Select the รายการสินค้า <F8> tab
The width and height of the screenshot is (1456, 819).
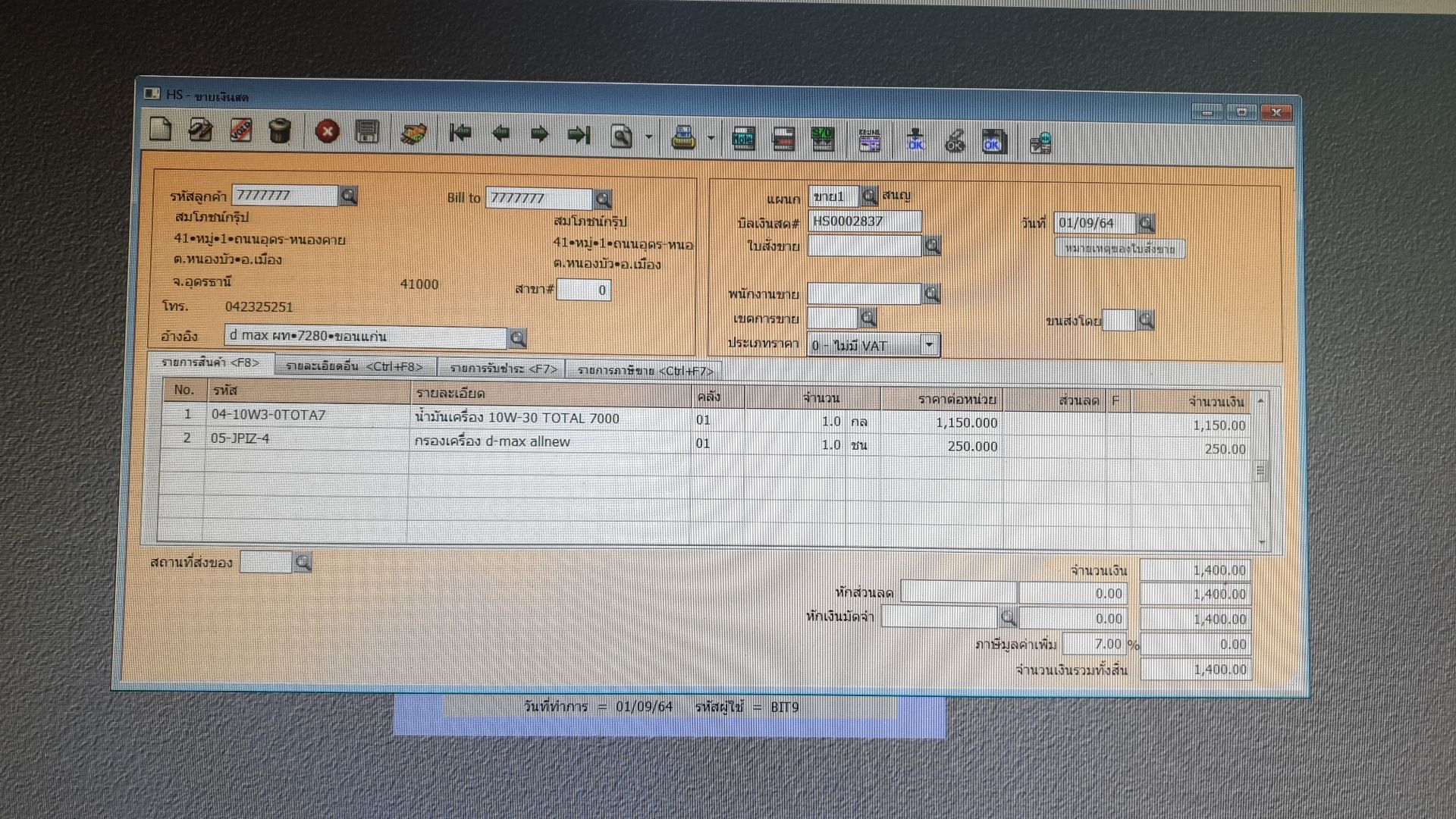click(209, 363)
